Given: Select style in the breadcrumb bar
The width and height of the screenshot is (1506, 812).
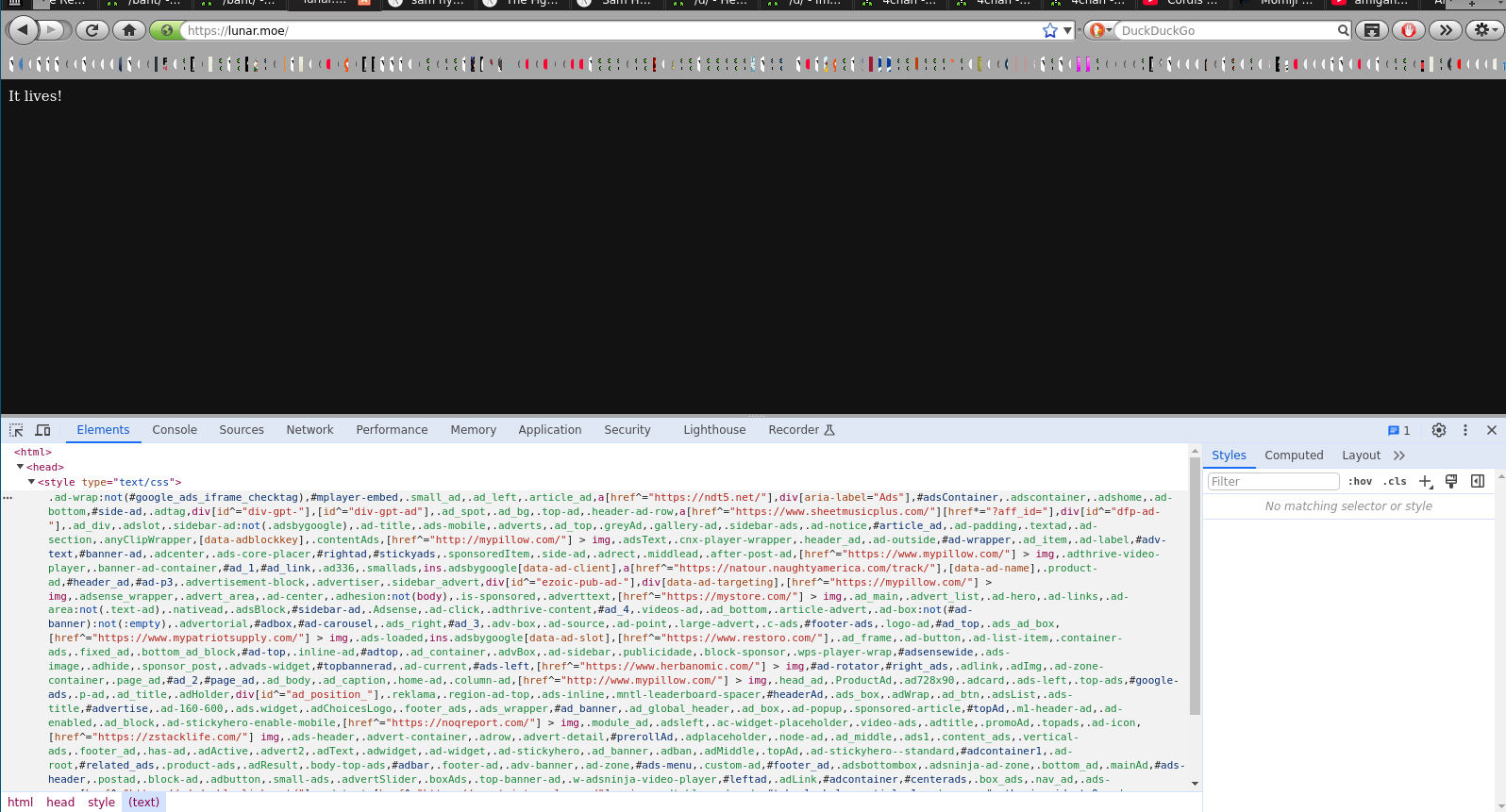Looking at the screenshot, I should [101, 803].
